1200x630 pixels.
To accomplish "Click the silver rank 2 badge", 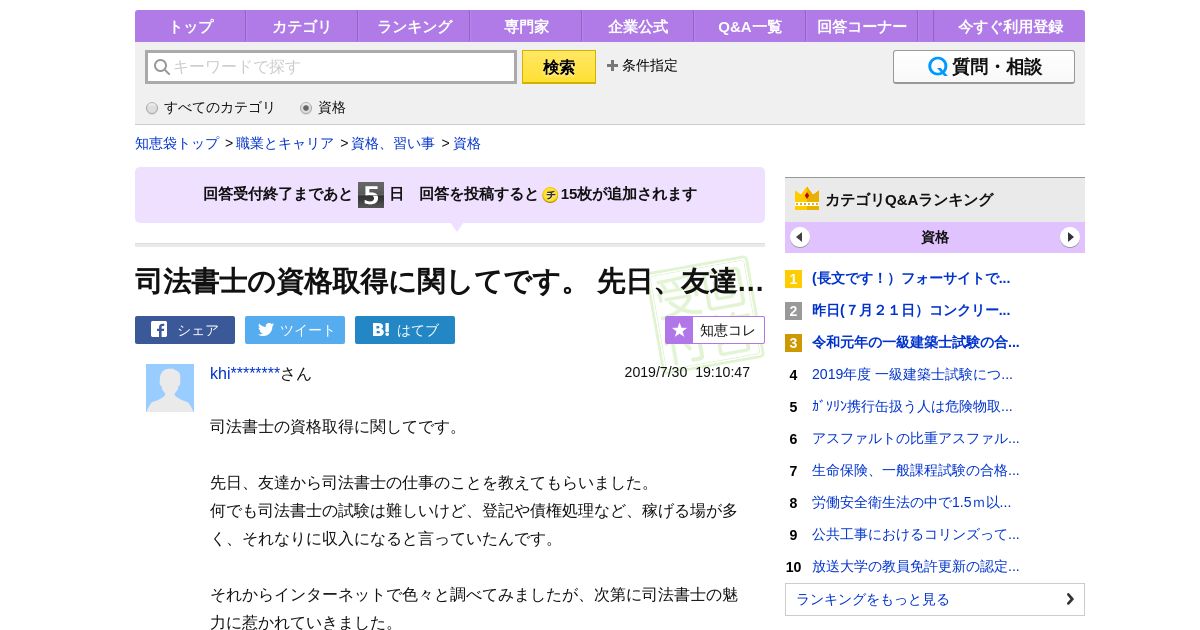I will tap(793, 311).
